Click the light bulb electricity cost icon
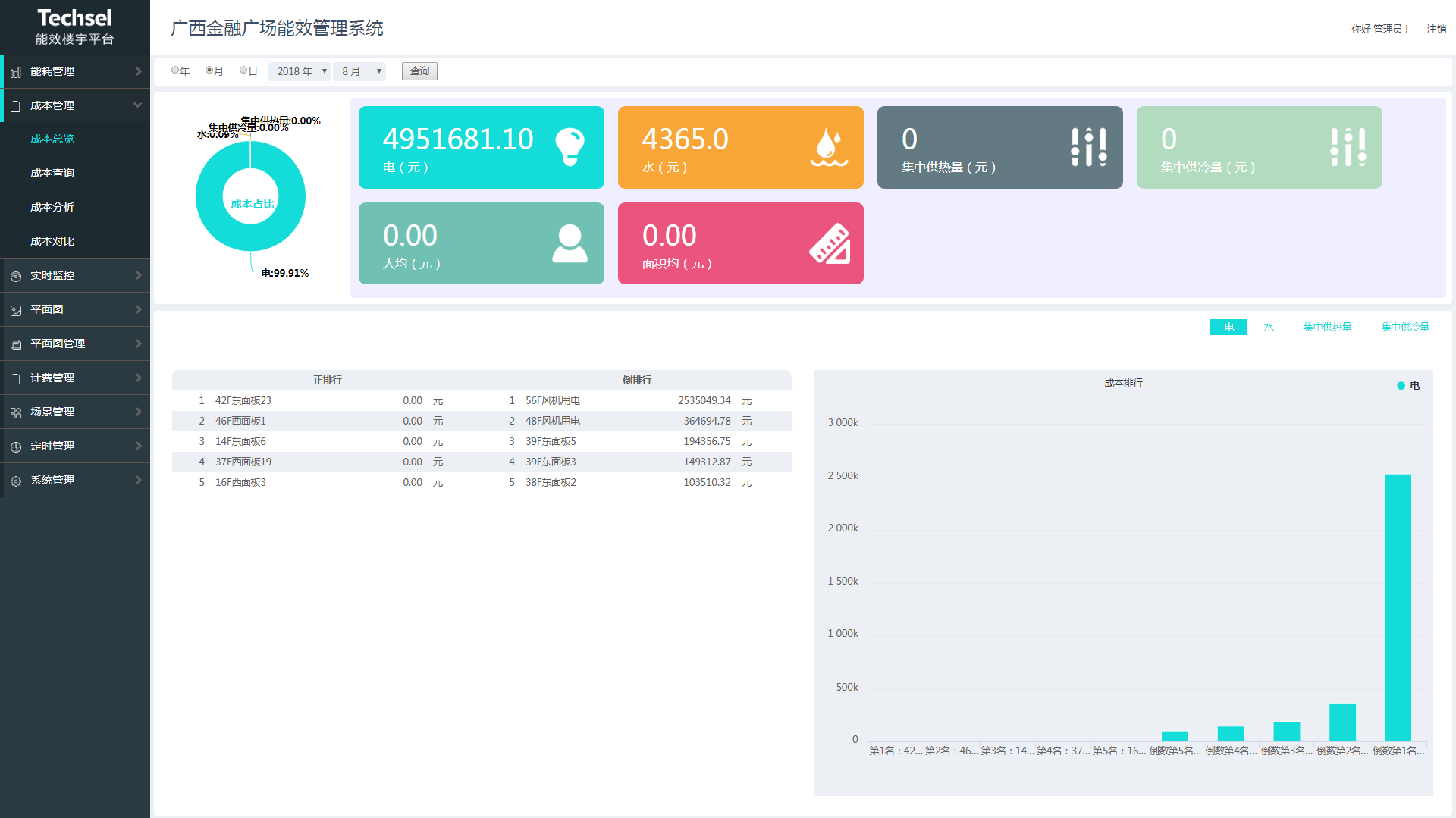Viewport: 1456px width, 818px height. pyautogui.click(x=570, y=146)
